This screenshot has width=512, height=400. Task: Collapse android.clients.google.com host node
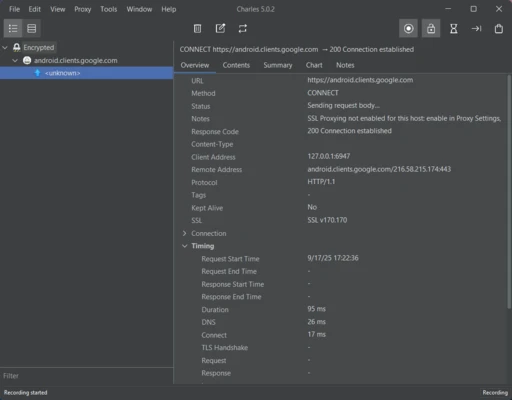[15, 60]
